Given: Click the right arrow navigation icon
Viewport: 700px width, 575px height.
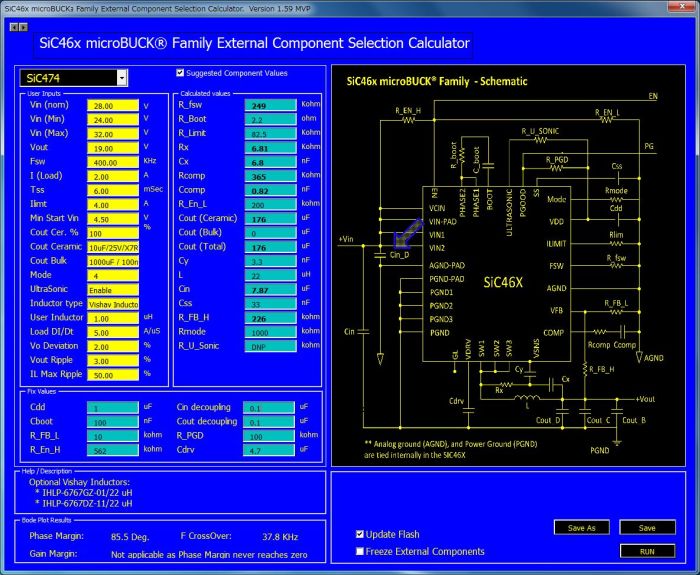Looking at the screenshot, I should (23, 27).
